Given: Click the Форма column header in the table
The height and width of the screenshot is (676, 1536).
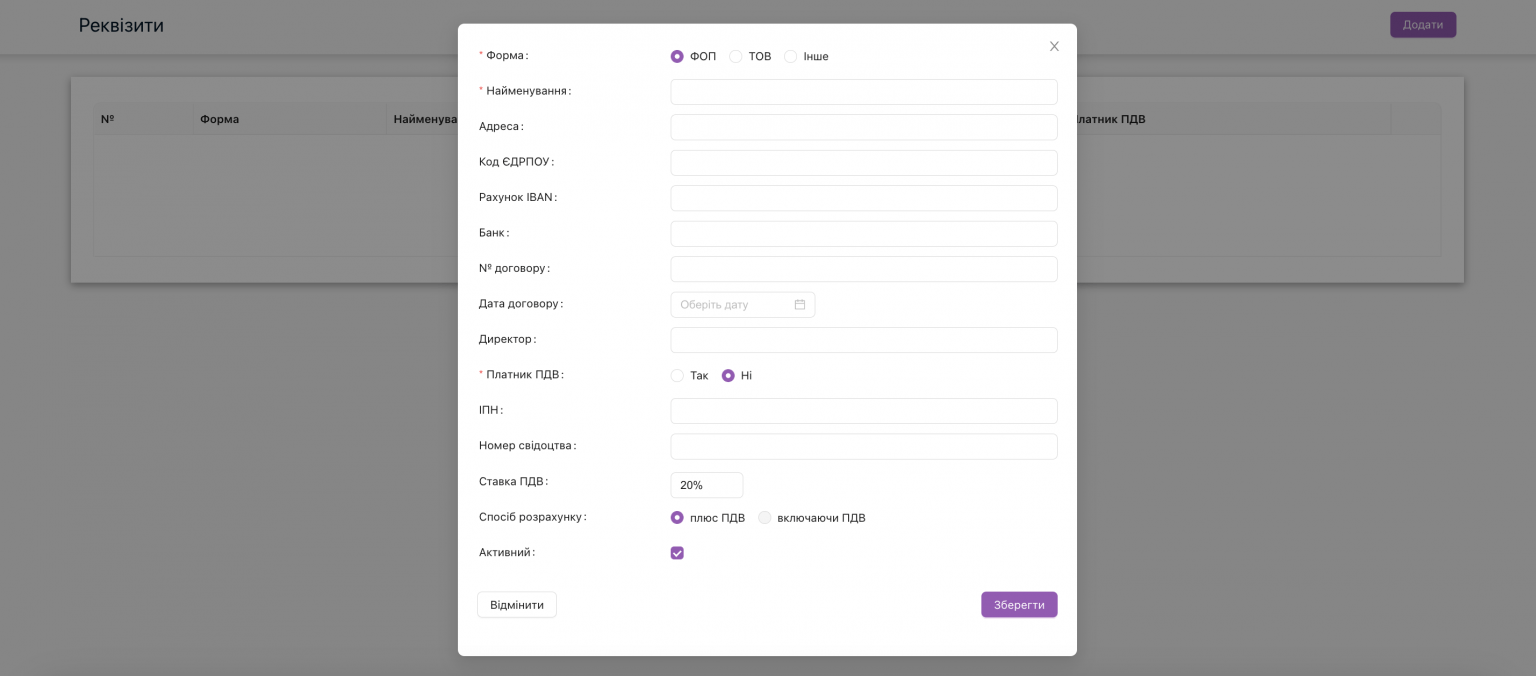Looking at the screenshot, I should pos(219,119).
